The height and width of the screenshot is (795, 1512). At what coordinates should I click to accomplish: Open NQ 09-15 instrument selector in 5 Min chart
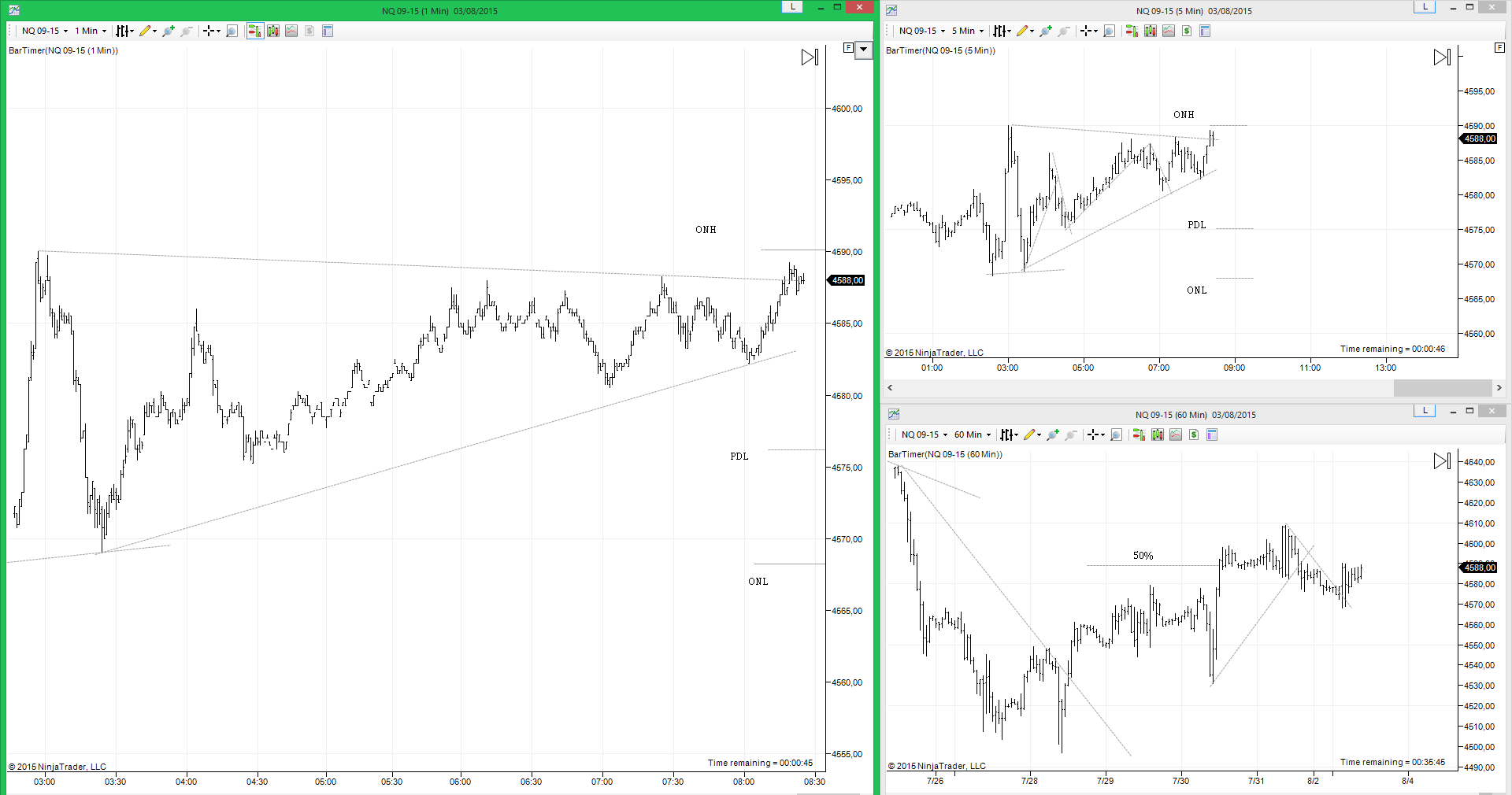tap(922, 31)
